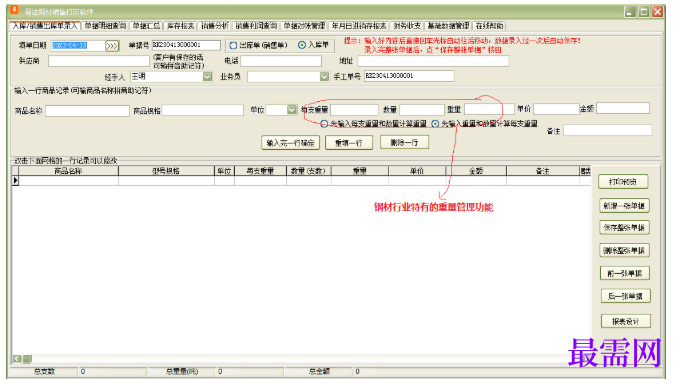Screen dimensions: 680x384
Task: Open the date picker >>> button
Action: tap(112, 46)
